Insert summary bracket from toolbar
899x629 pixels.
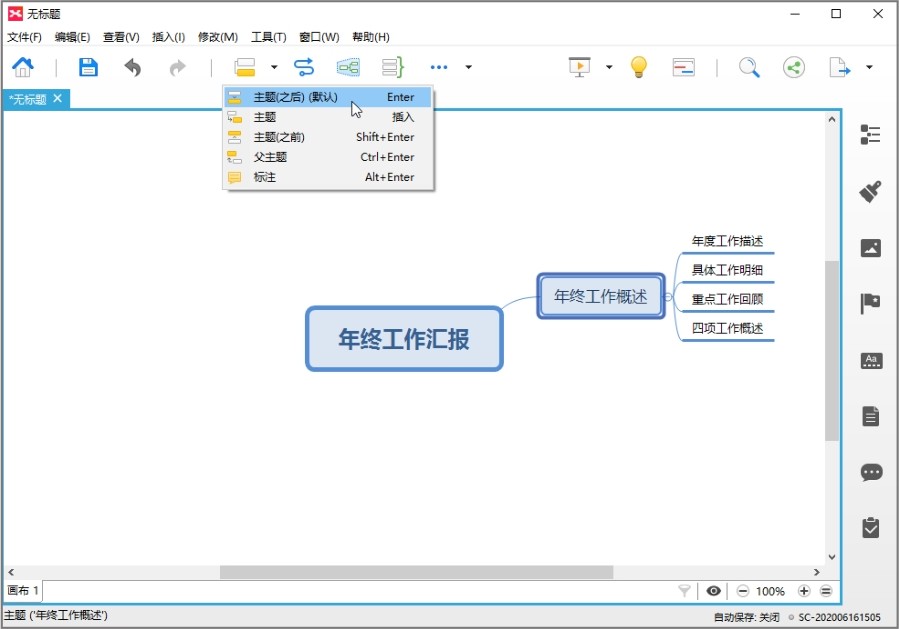392,67
